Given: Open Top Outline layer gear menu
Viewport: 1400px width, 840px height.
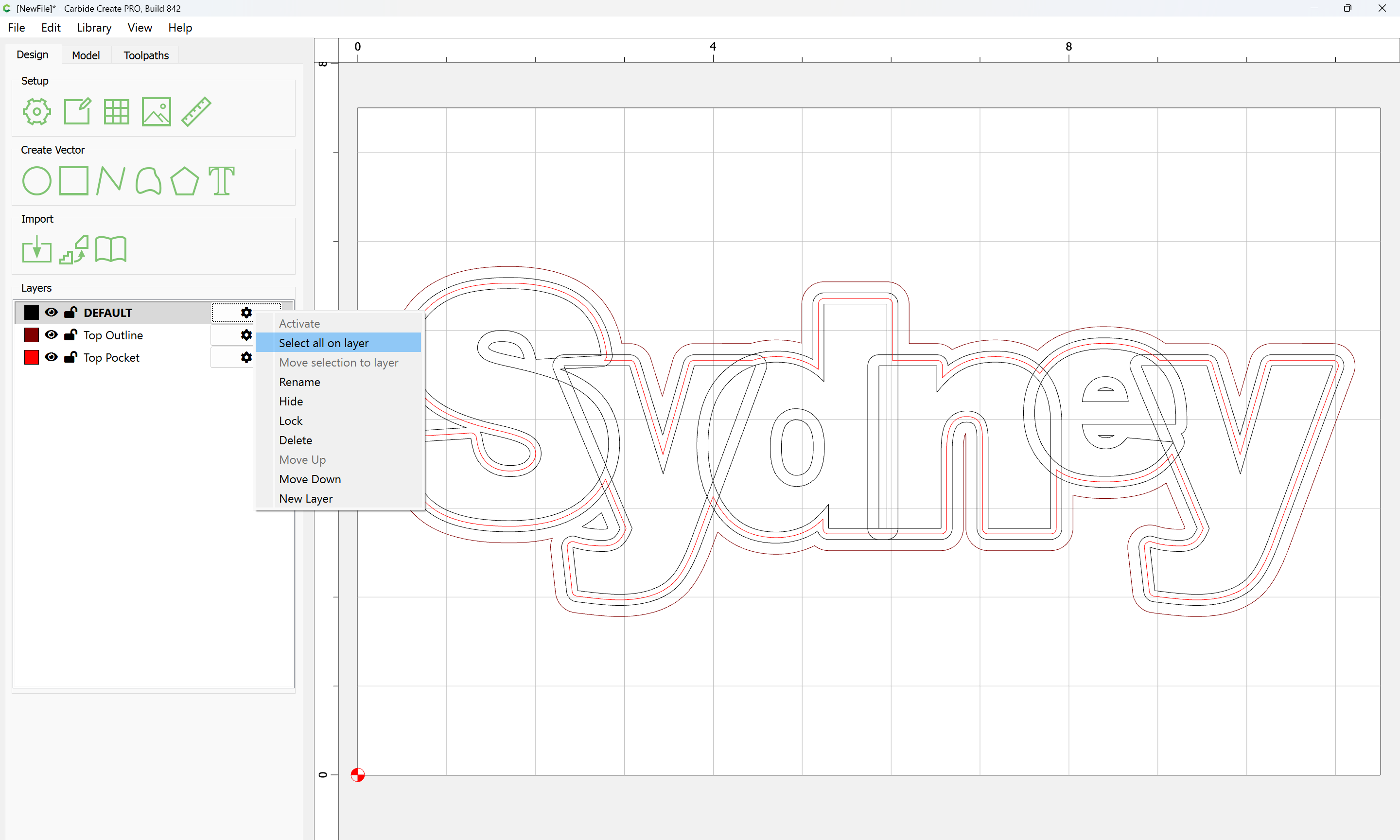Looking at the screenshot, I should tap(246, 335).
